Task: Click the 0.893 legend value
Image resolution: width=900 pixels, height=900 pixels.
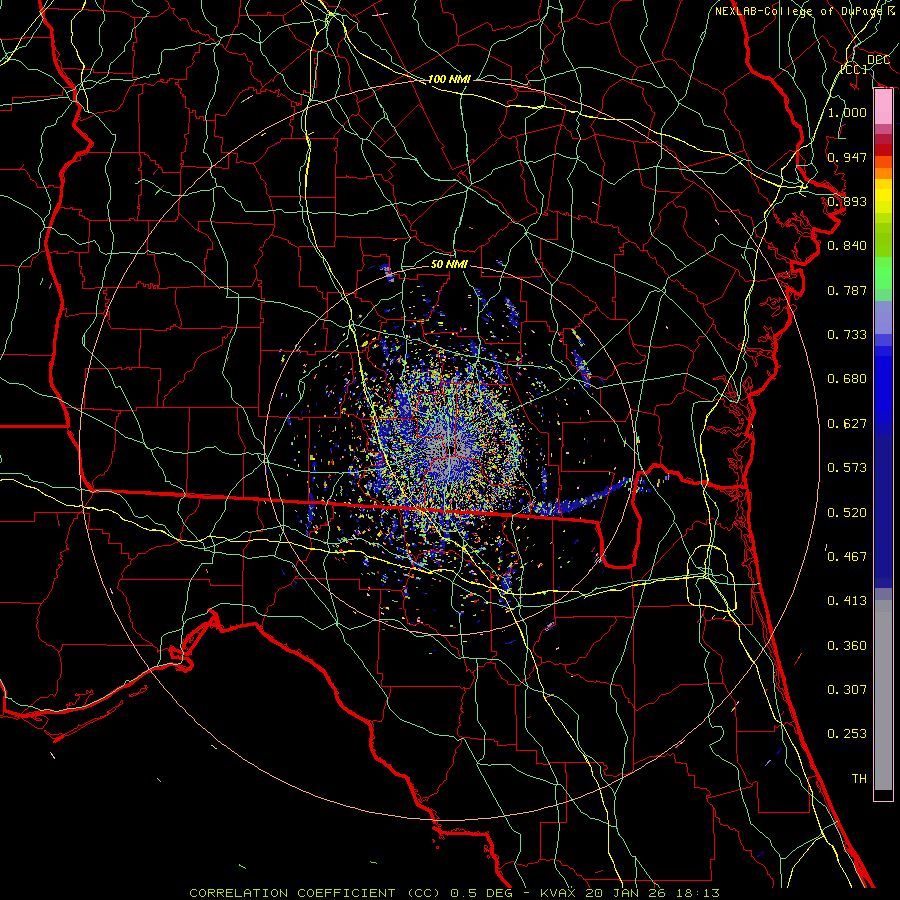Action: [847, 201]
